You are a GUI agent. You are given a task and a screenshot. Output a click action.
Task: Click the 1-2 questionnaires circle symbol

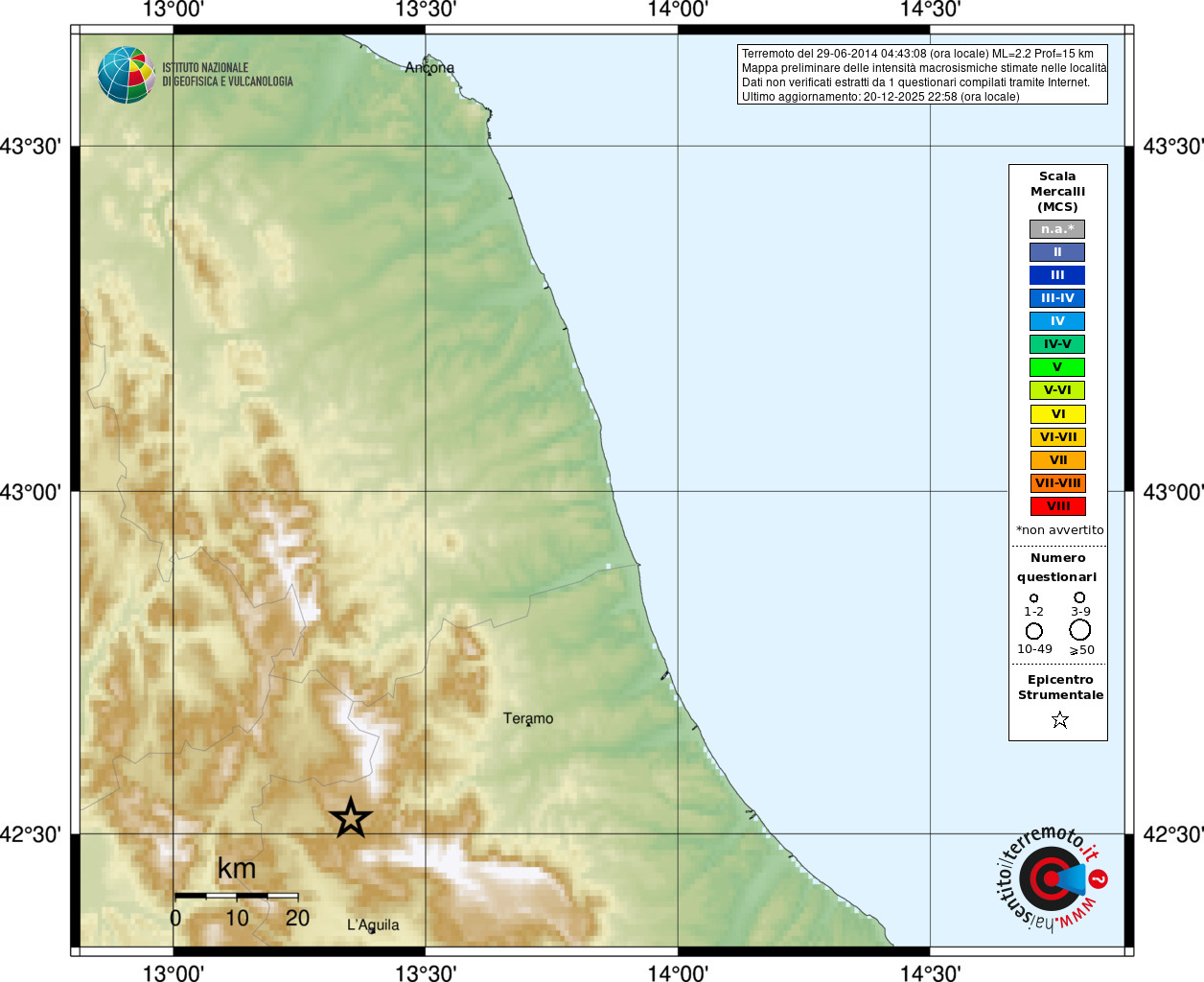[1033, 597]
